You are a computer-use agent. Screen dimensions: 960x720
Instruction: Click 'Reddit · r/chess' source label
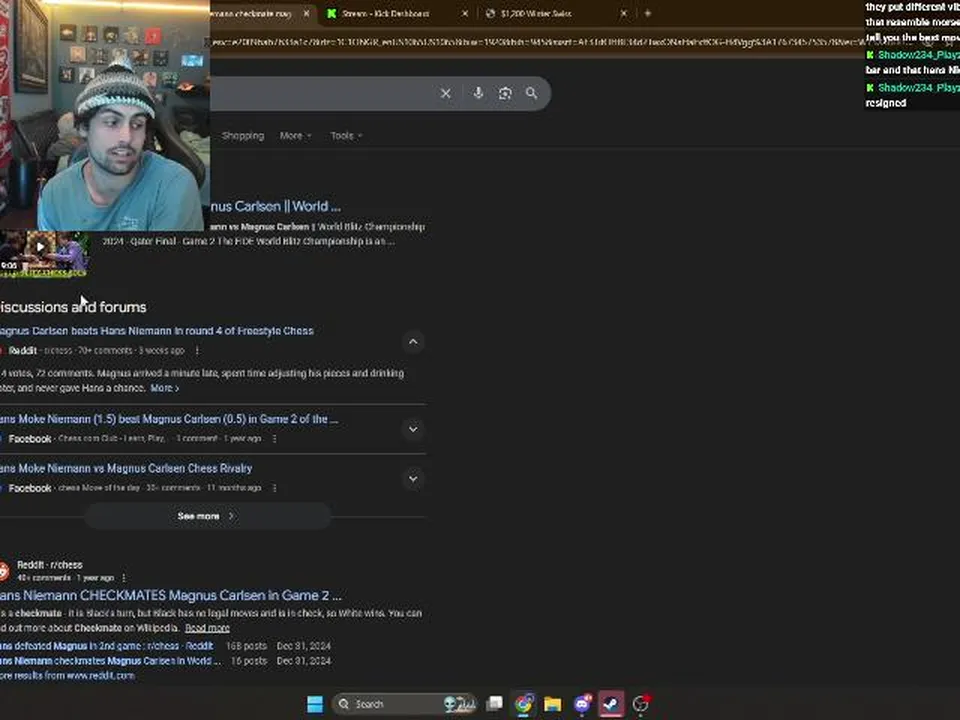click(50, 565)
